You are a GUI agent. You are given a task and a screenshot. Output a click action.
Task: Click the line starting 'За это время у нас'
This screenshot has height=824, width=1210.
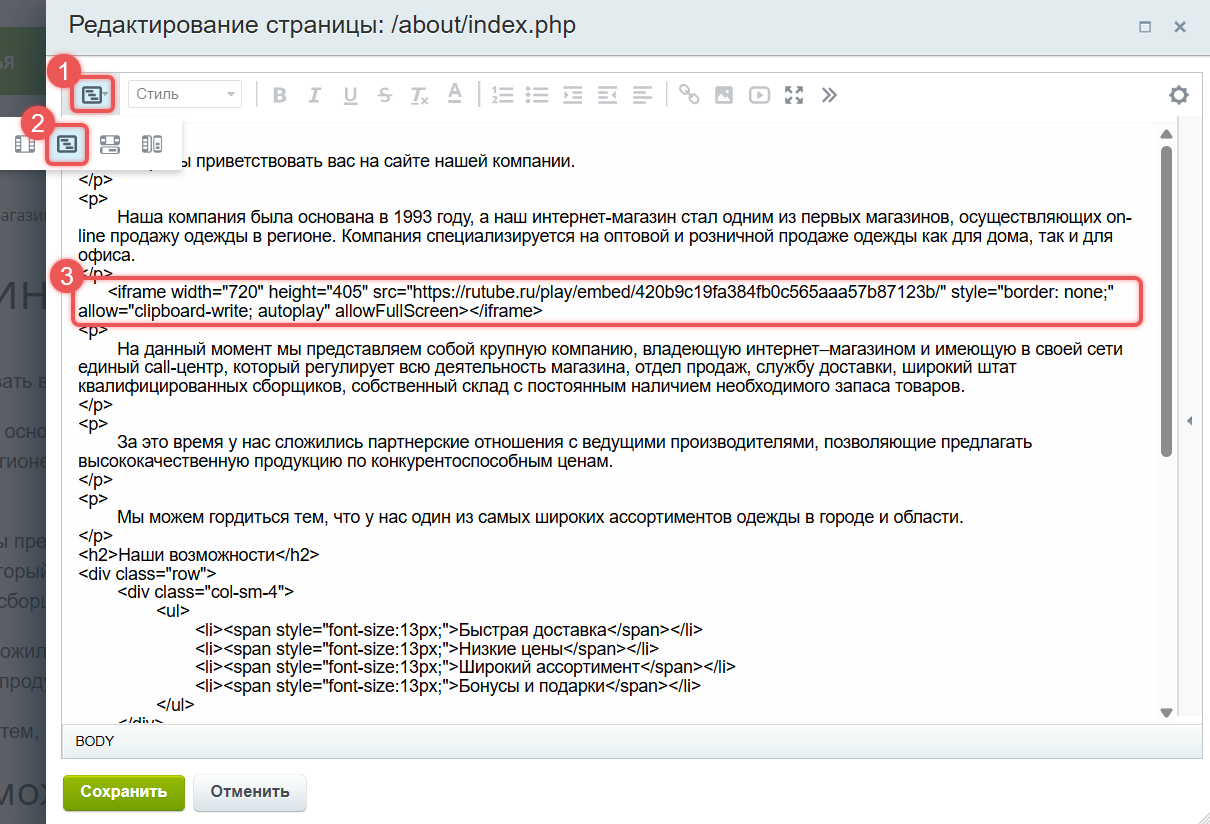pos(574,442)
